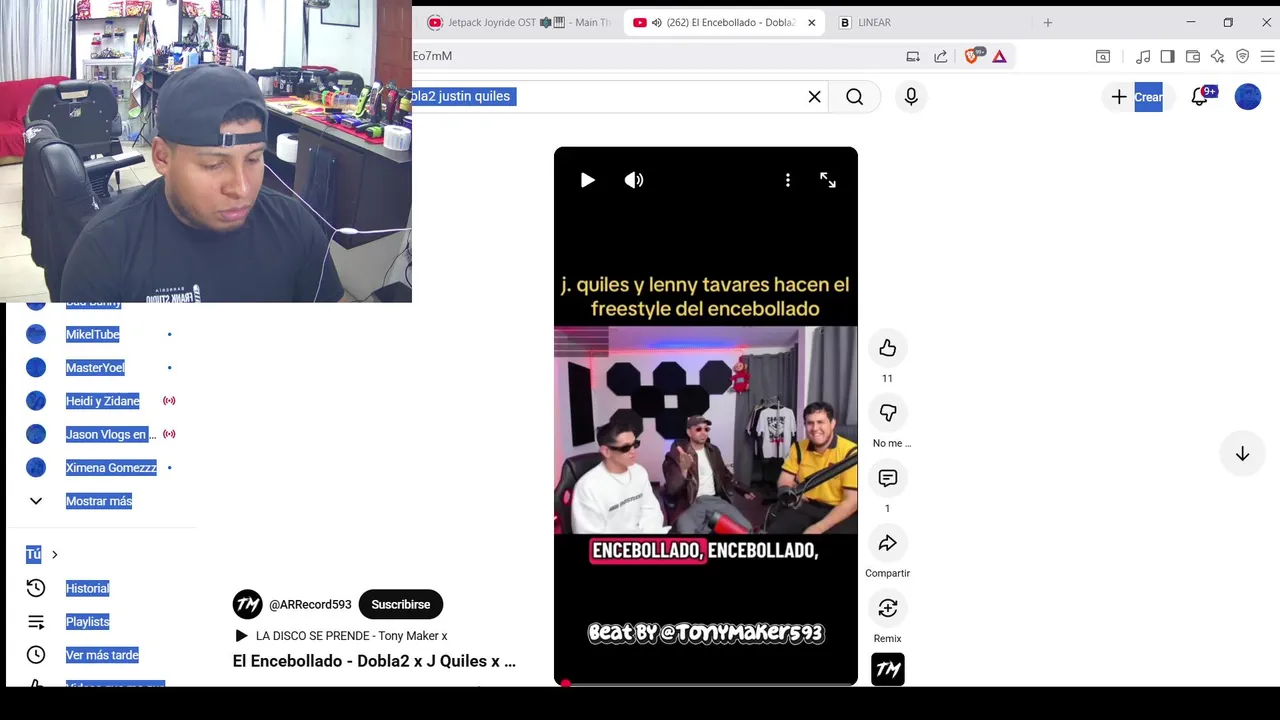The height and width of the screenshot is (720, 1280).
Task: Click the like count 11
Action: tap(887, 378)
